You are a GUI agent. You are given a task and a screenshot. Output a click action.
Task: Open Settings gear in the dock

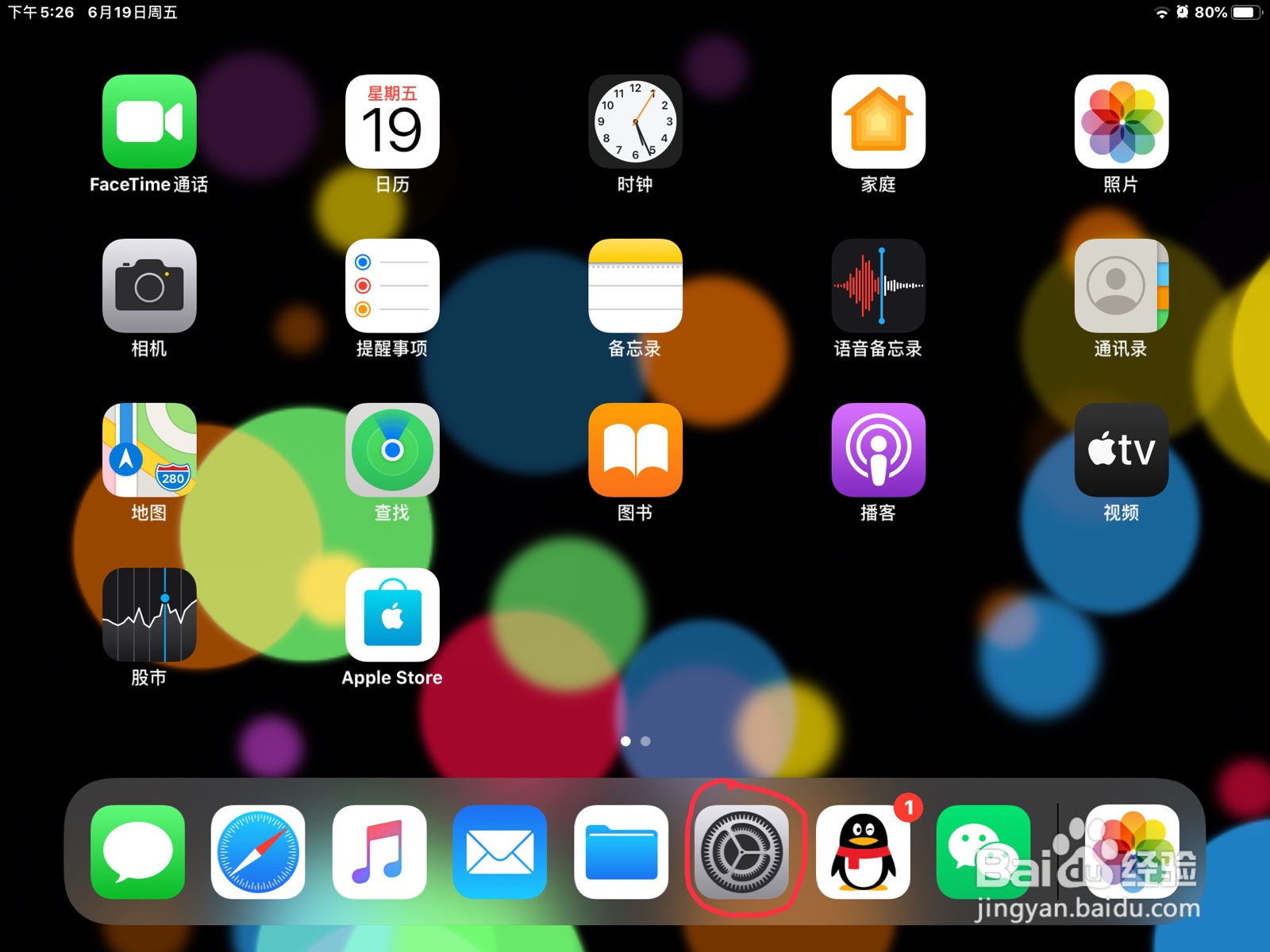pyautogui.click(x=741, y=852)
